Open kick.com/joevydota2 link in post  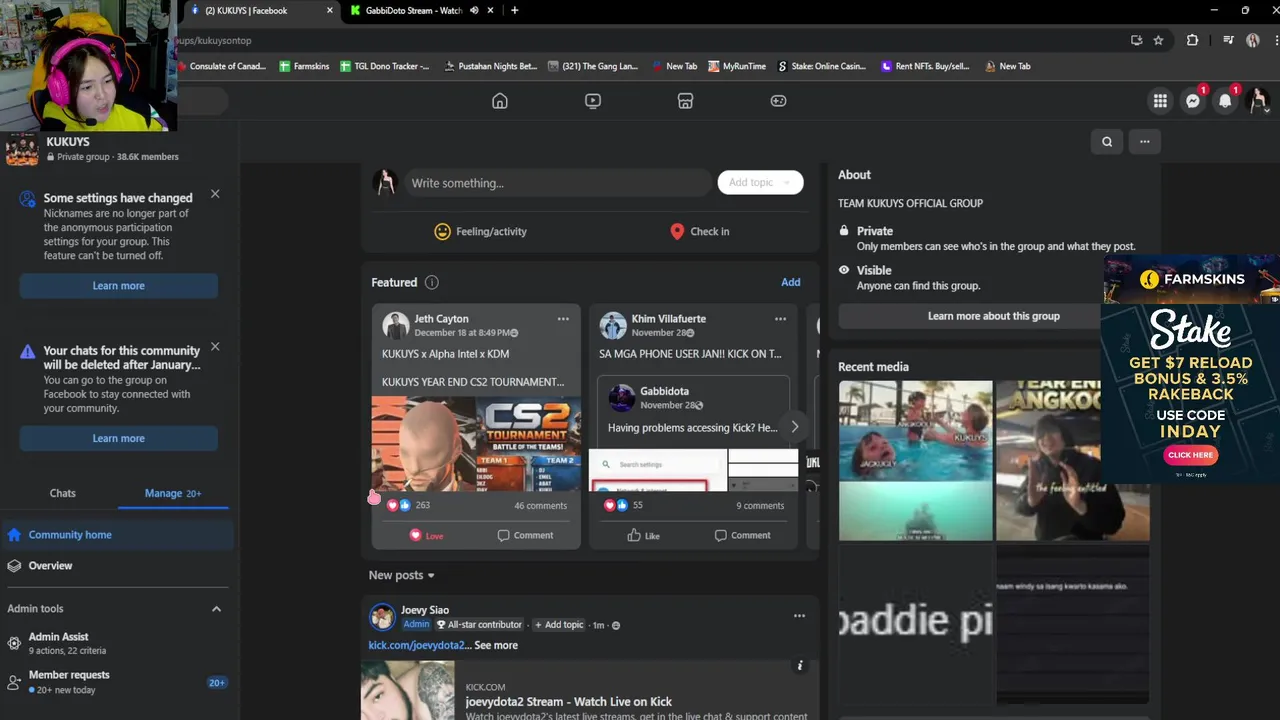pos(417,645)
